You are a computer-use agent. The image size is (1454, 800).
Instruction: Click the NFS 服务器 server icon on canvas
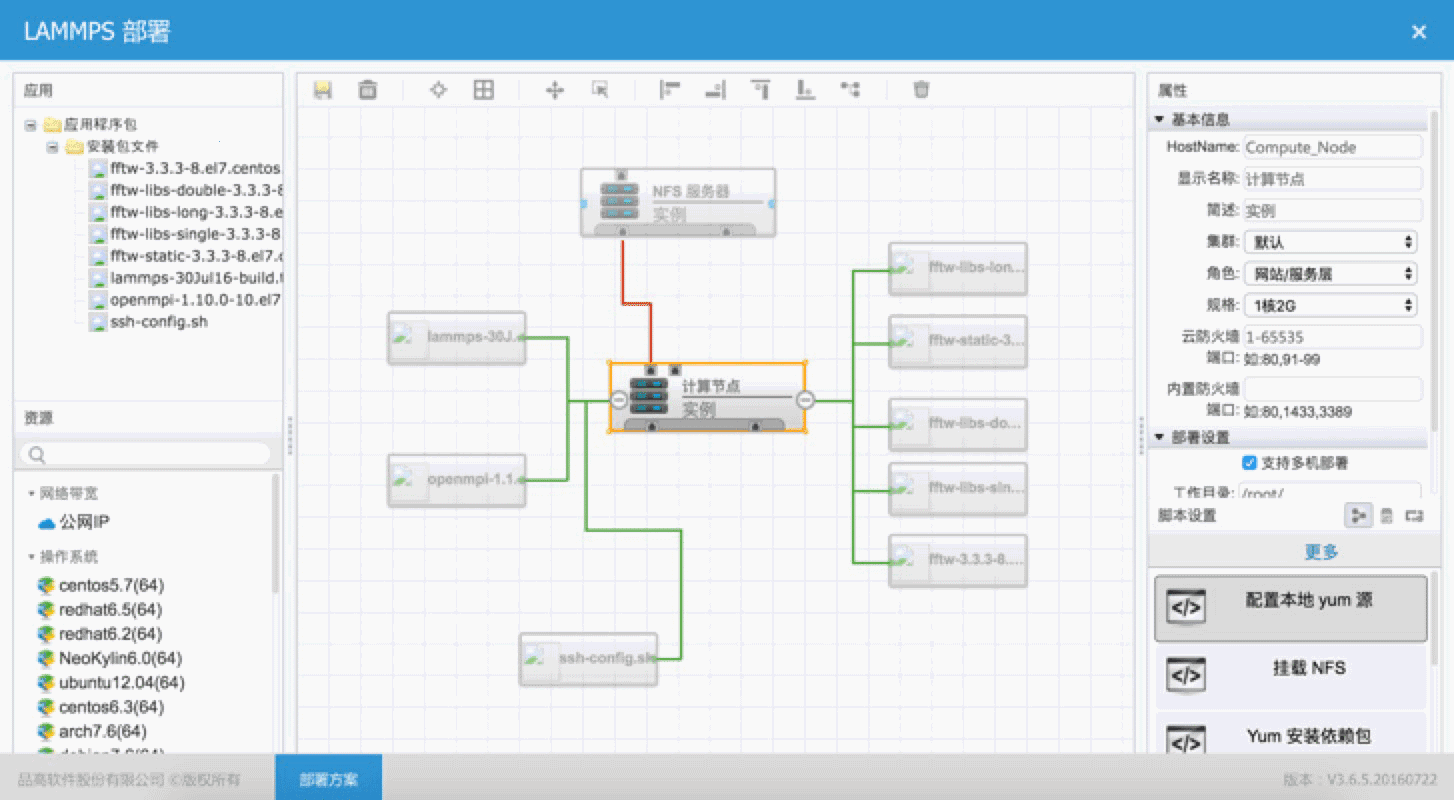click(619, 201)
